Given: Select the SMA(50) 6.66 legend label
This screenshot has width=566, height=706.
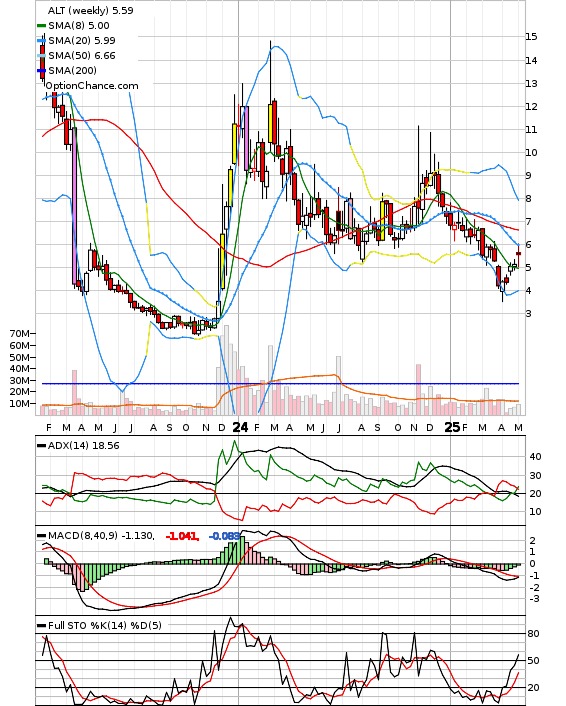Looking at the screenshot, I should (x=82, y=55).
